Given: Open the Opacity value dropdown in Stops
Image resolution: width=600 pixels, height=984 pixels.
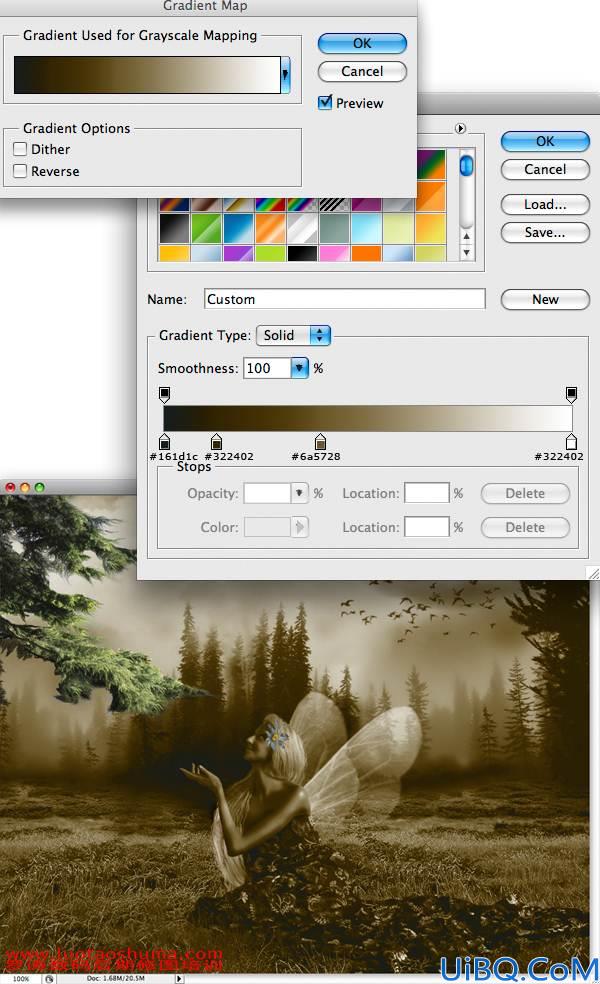Looking at the screenshot, I should point(299,493).
